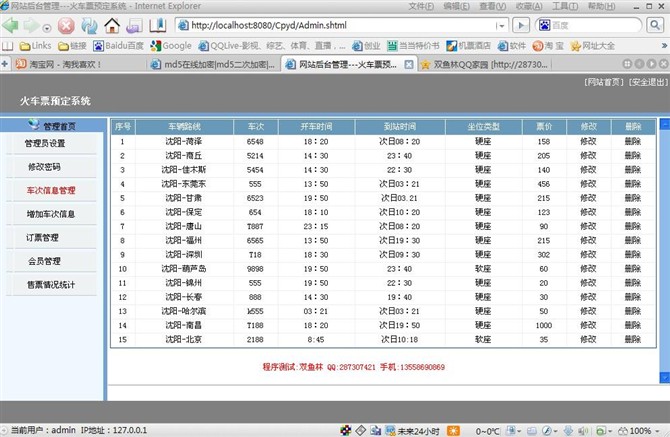Click the orange sun weather icon in status bar
The height and width of the screenshot is (437, 670).
453,431
